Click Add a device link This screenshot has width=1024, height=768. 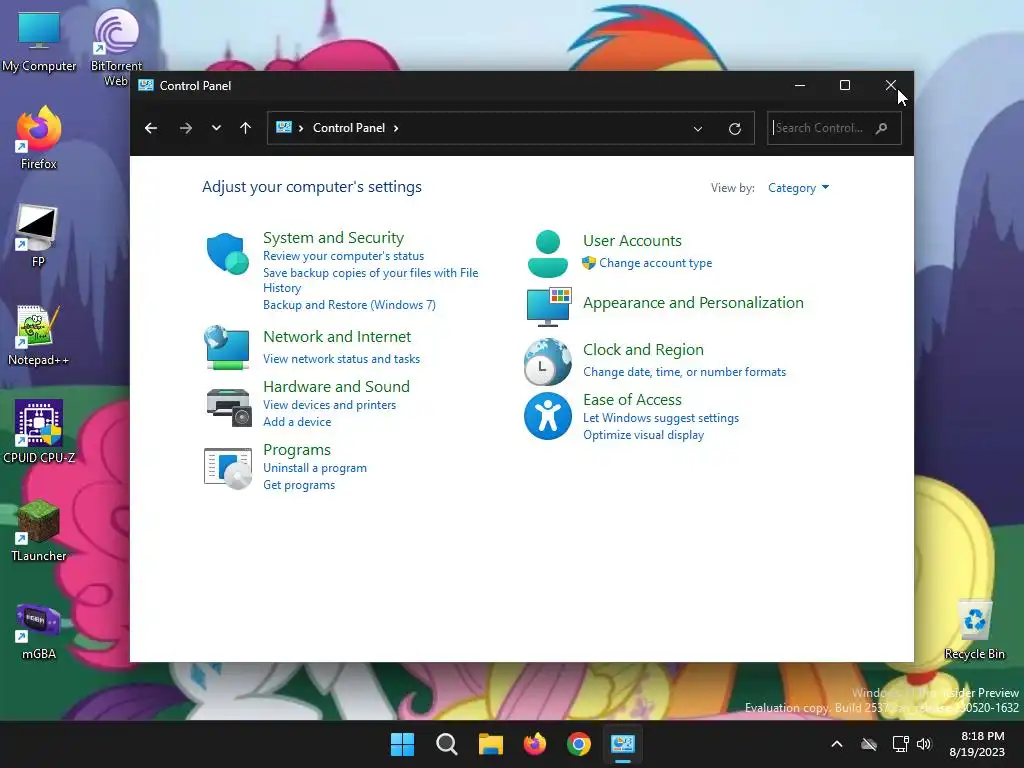pyautogui.click(x=296, y=422)
